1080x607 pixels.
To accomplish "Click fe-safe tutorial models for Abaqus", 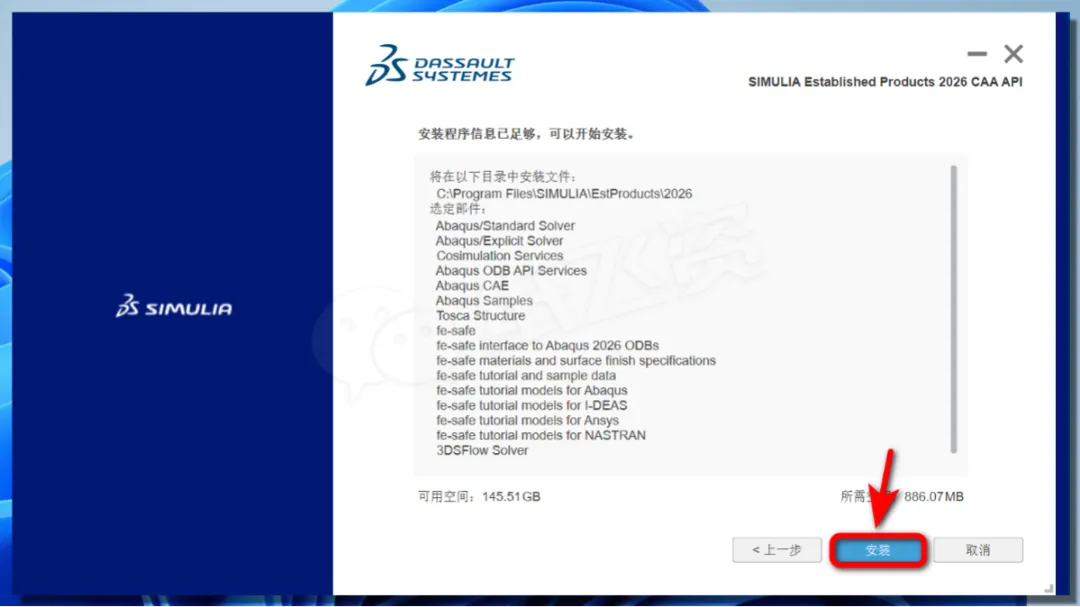I will tap(531, 390).
